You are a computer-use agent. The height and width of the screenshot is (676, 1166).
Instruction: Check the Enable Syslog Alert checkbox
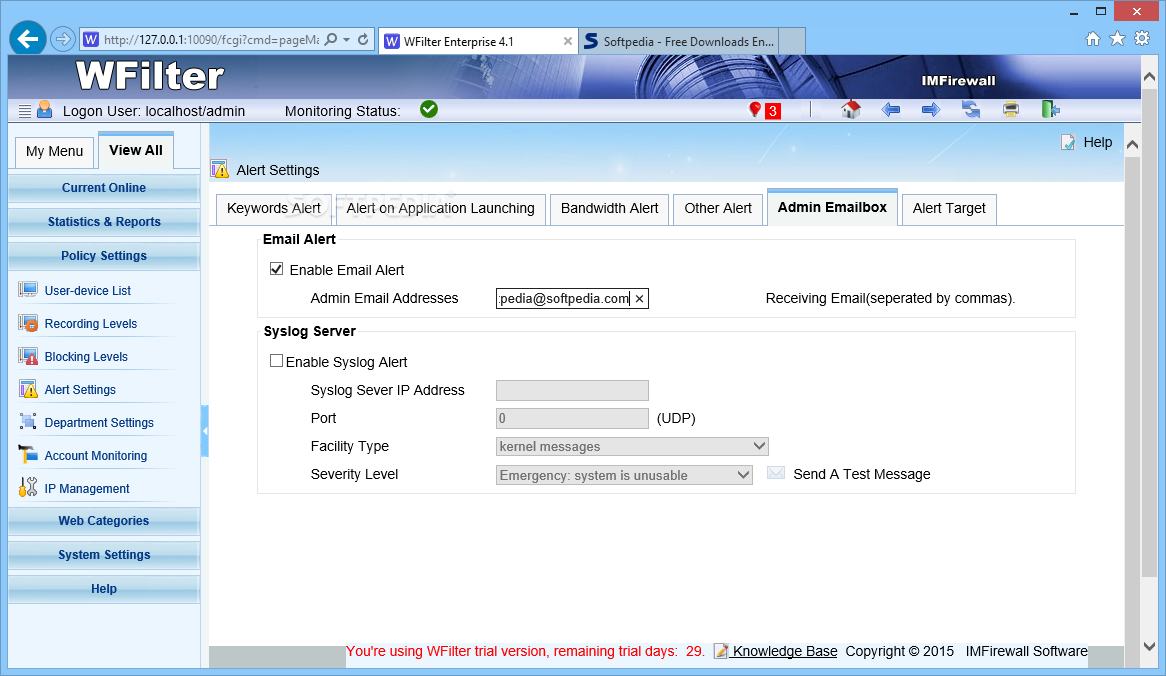pos(277,361)
